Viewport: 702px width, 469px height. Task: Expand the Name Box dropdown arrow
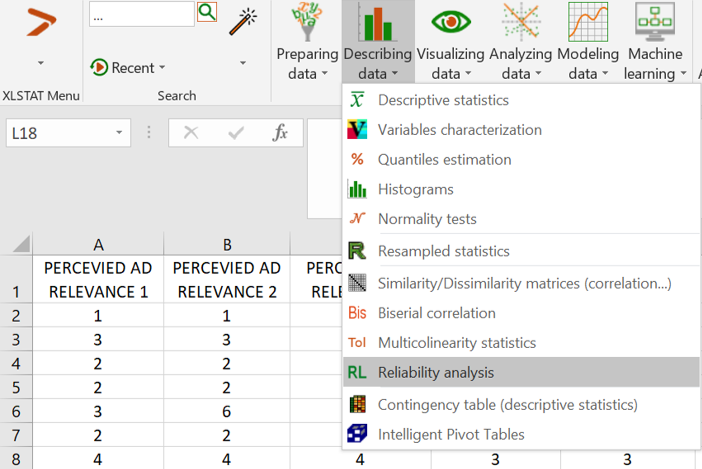(119, 132)
